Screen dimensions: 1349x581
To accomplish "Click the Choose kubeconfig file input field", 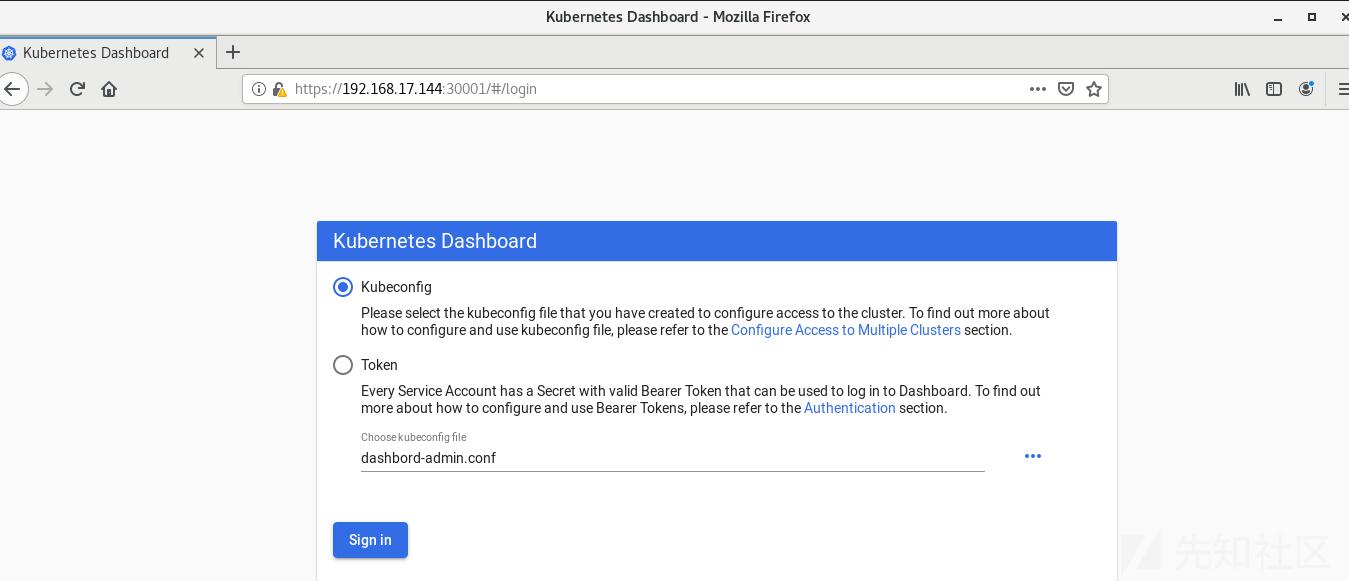I will [x=672, y=458].
